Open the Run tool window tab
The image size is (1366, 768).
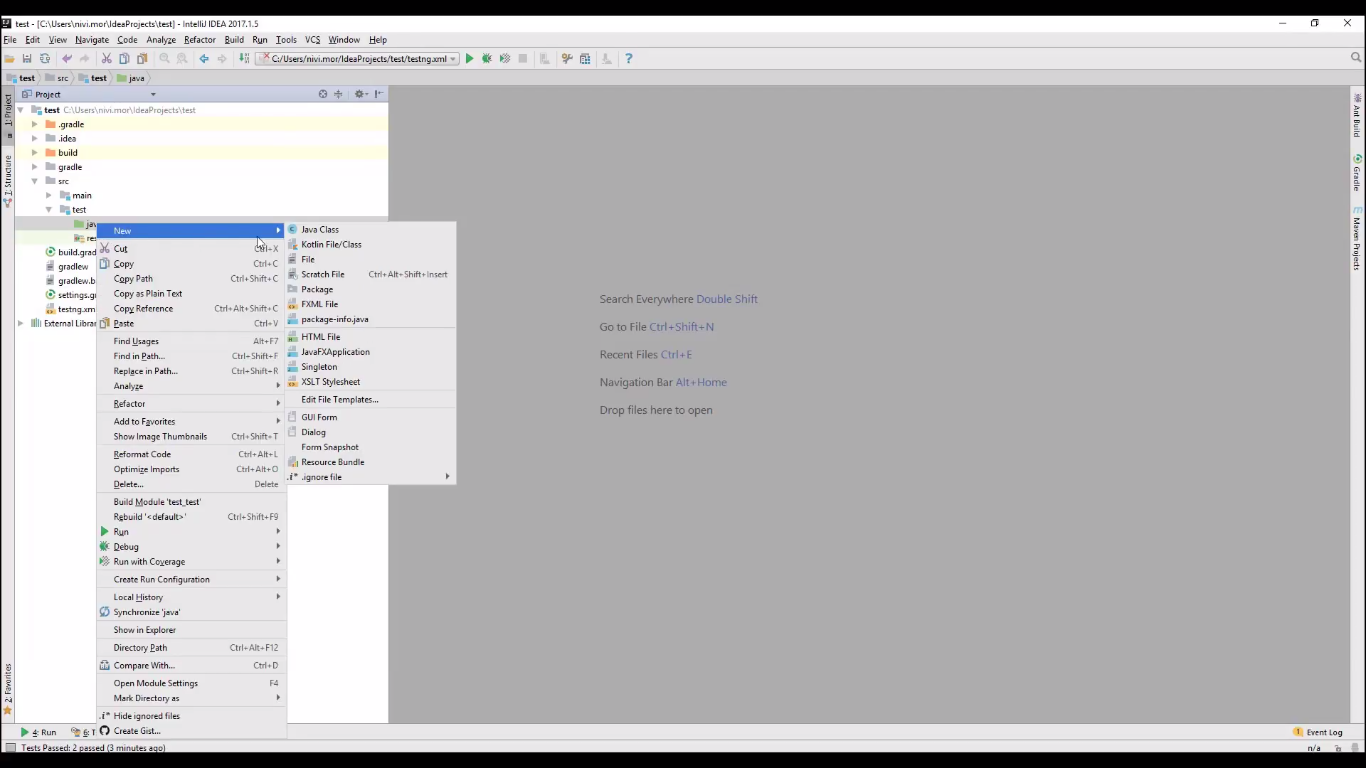pyautogui.click(x=40, y=732)
